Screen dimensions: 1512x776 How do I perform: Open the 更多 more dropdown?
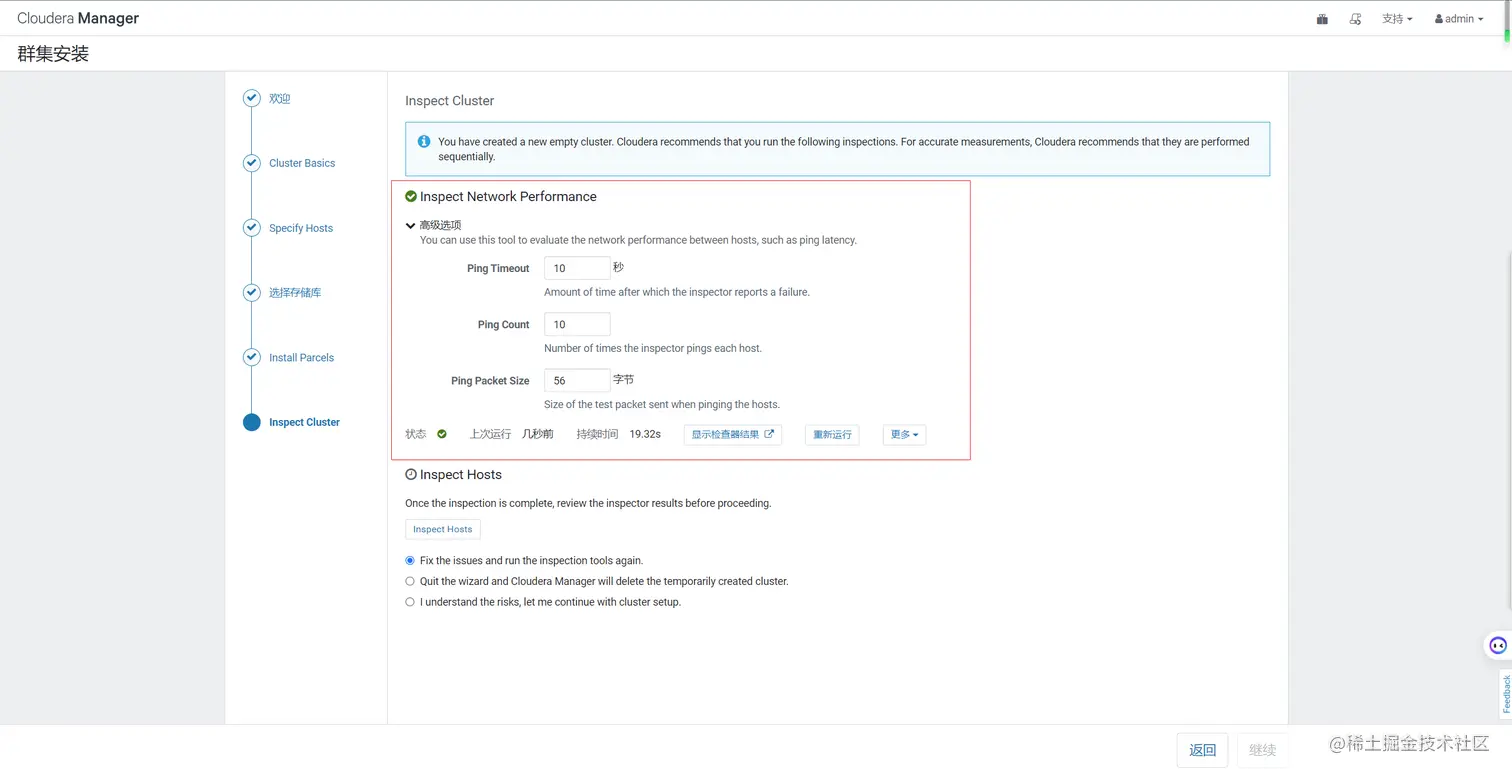coord(904,435)
